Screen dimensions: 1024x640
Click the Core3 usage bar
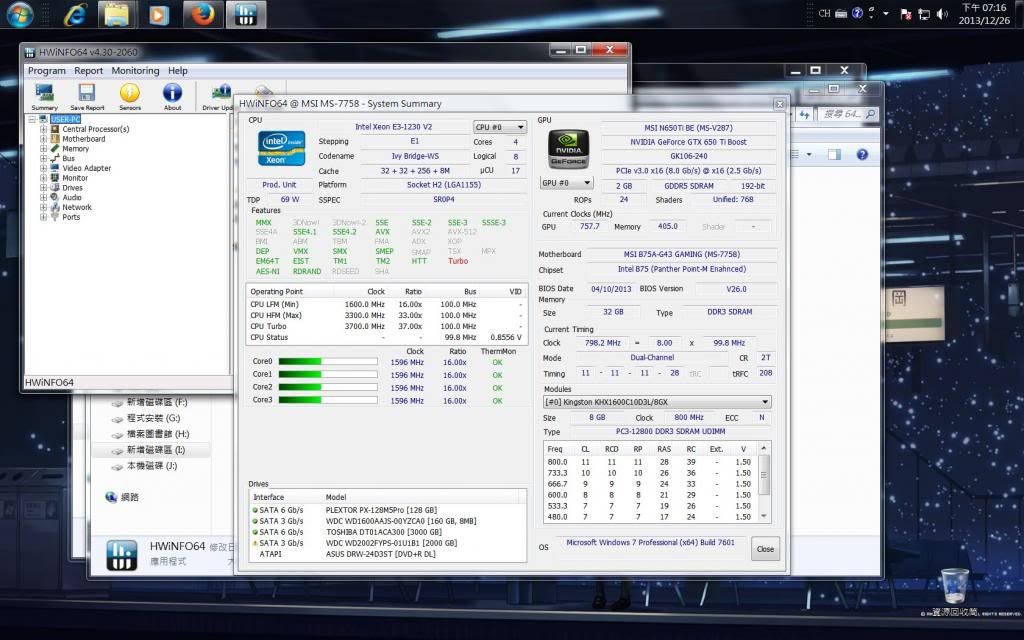328,400
